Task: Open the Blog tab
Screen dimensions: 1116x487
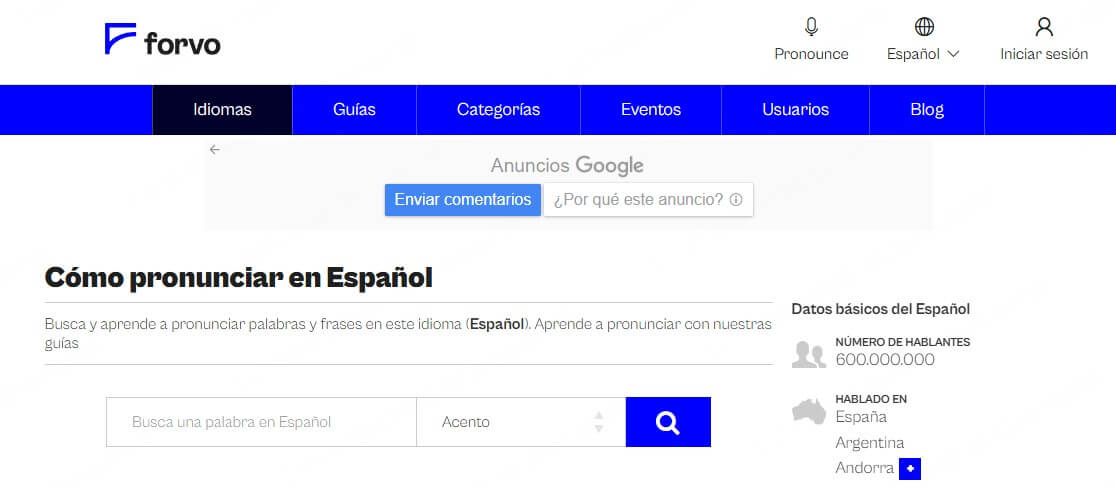Action: pos(927,110)
